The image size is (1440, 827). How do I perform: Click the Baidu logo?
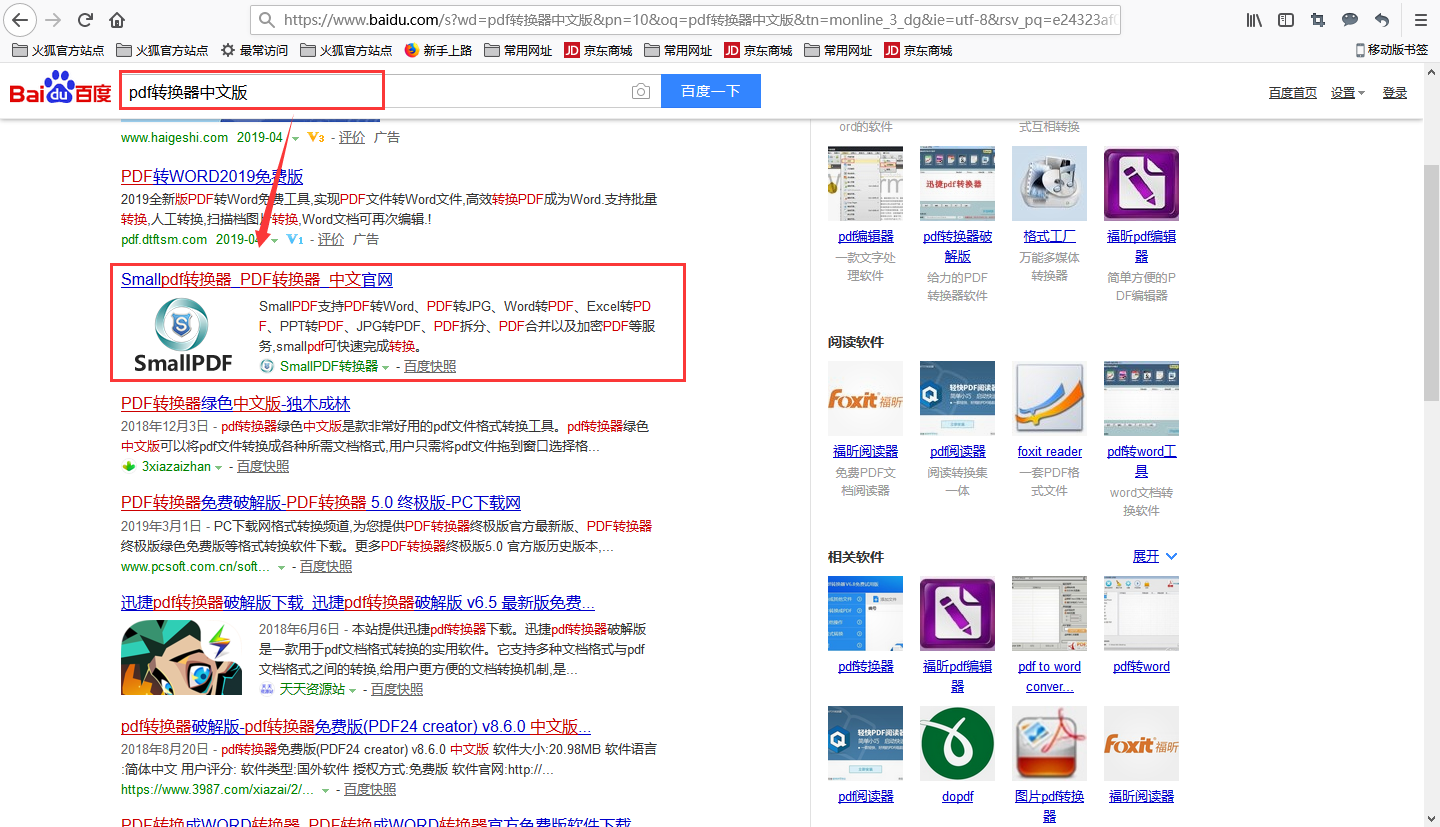60,88
